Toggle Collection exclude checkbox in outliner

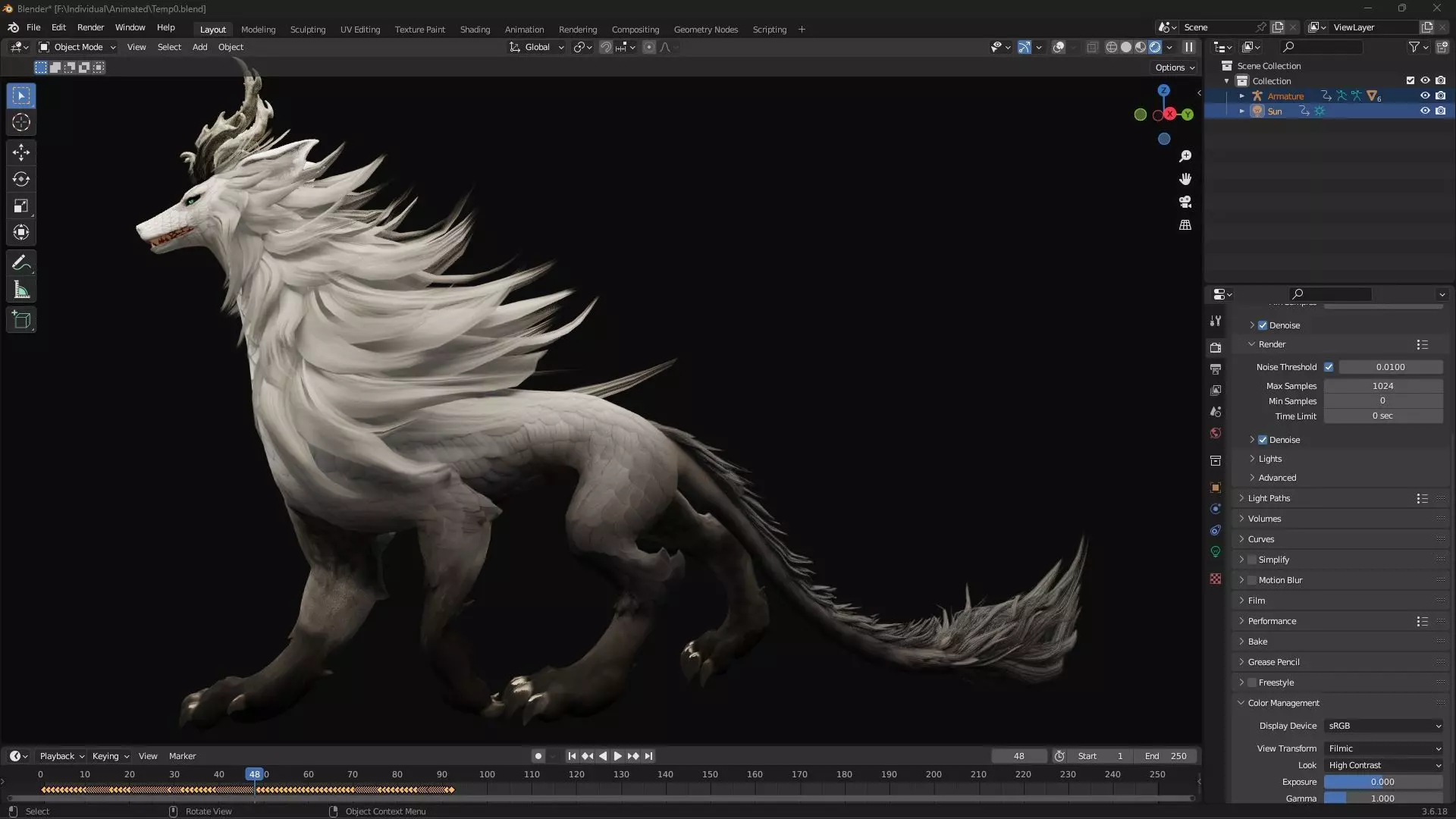[1410, 81]
